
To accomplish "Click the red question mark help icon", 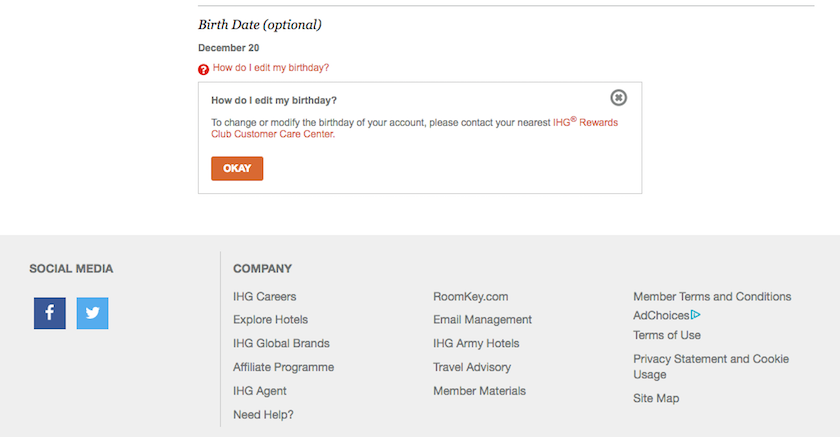I will 203,70.
